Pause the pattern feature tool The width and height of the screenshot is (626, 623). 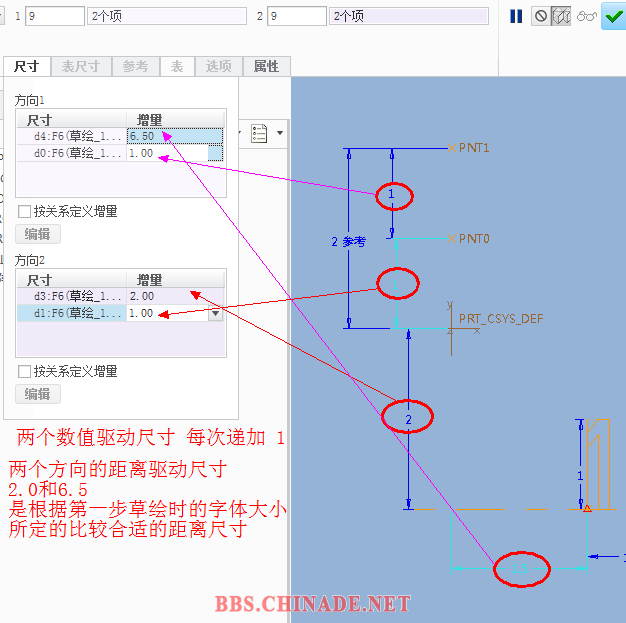pyautogui.click(x=516, y=16)
